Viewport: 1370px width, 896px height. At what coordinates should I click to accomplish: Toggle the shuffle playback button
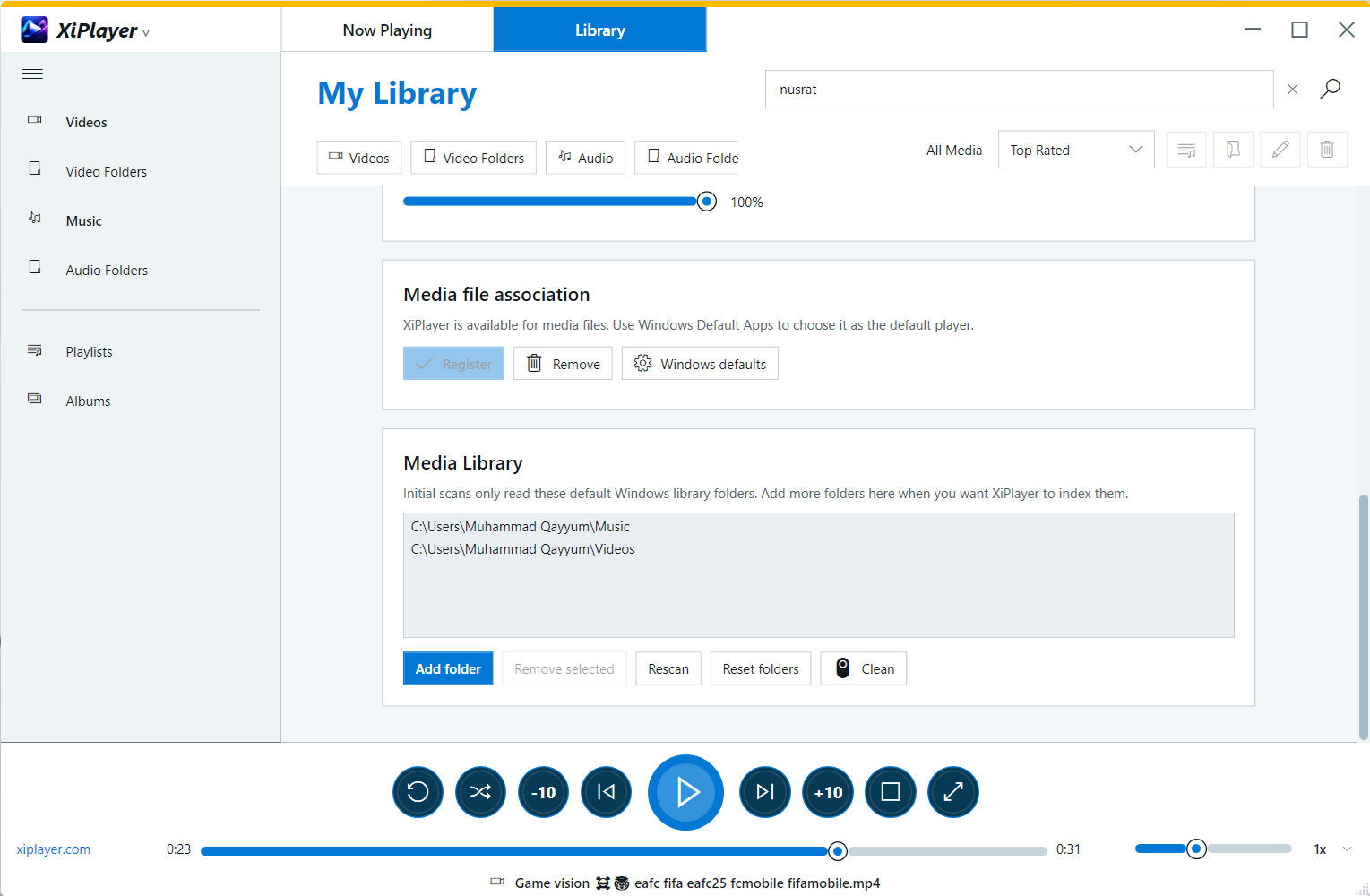point(480,792)
